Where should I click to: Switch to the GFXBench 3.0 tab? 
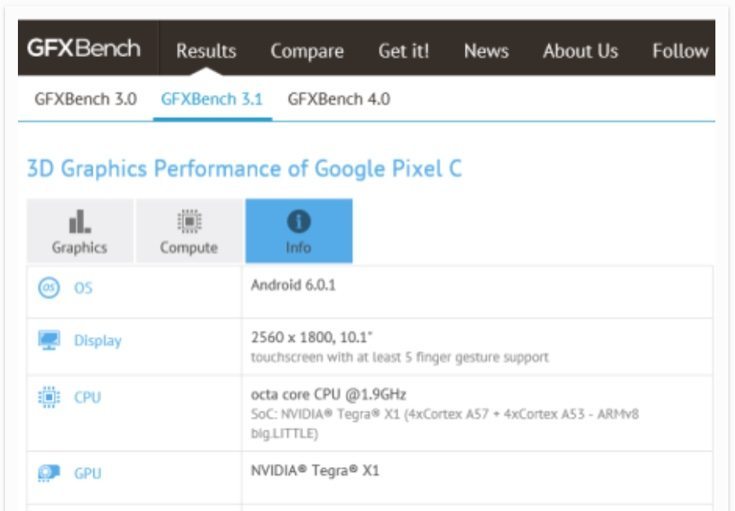point(85,99)
